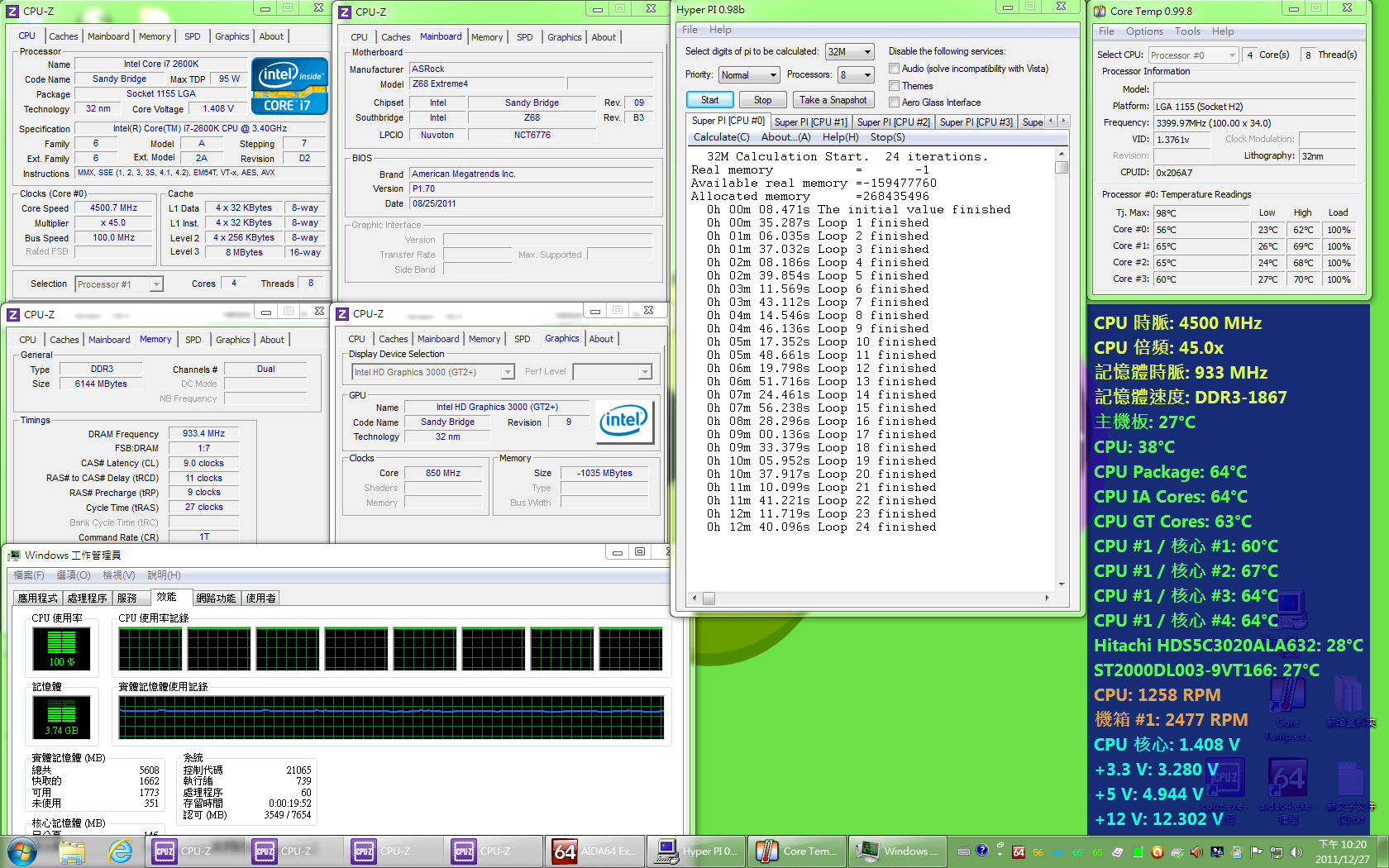Launch Internet Explorer from the taskbar
Image resolution: width=1389 pixels, height=868 pixels.
point(121,851)
